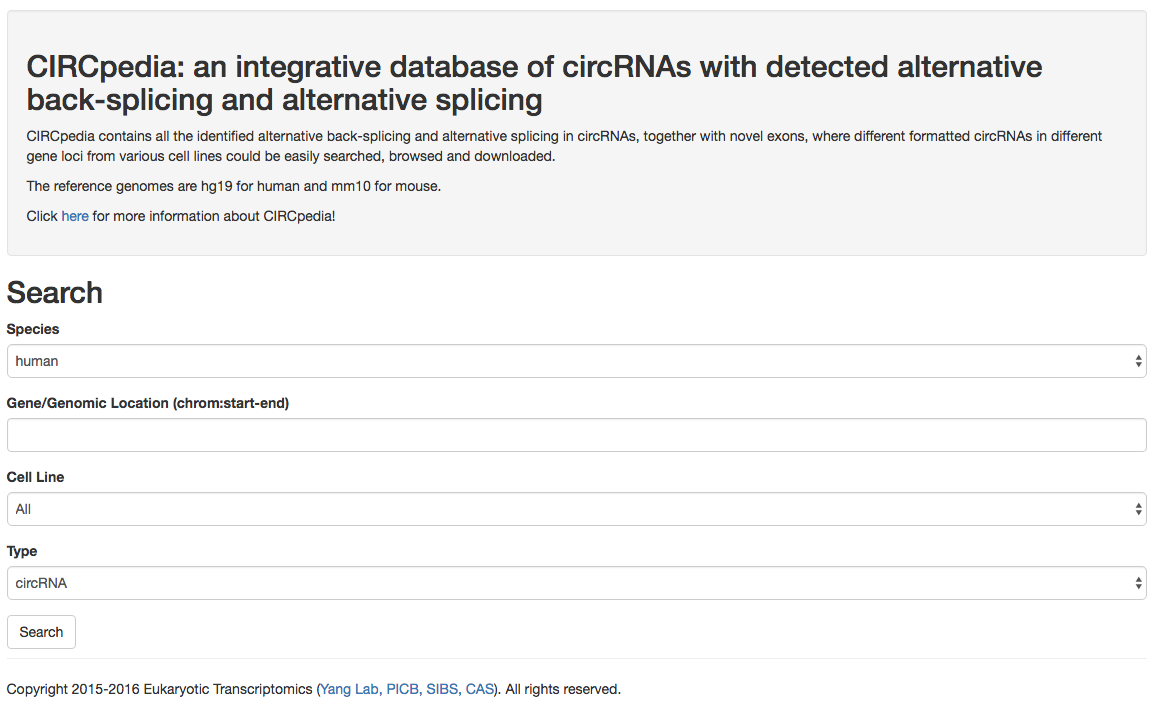Open the 'here' link for more CIRCpedia information

coord(75,216)
